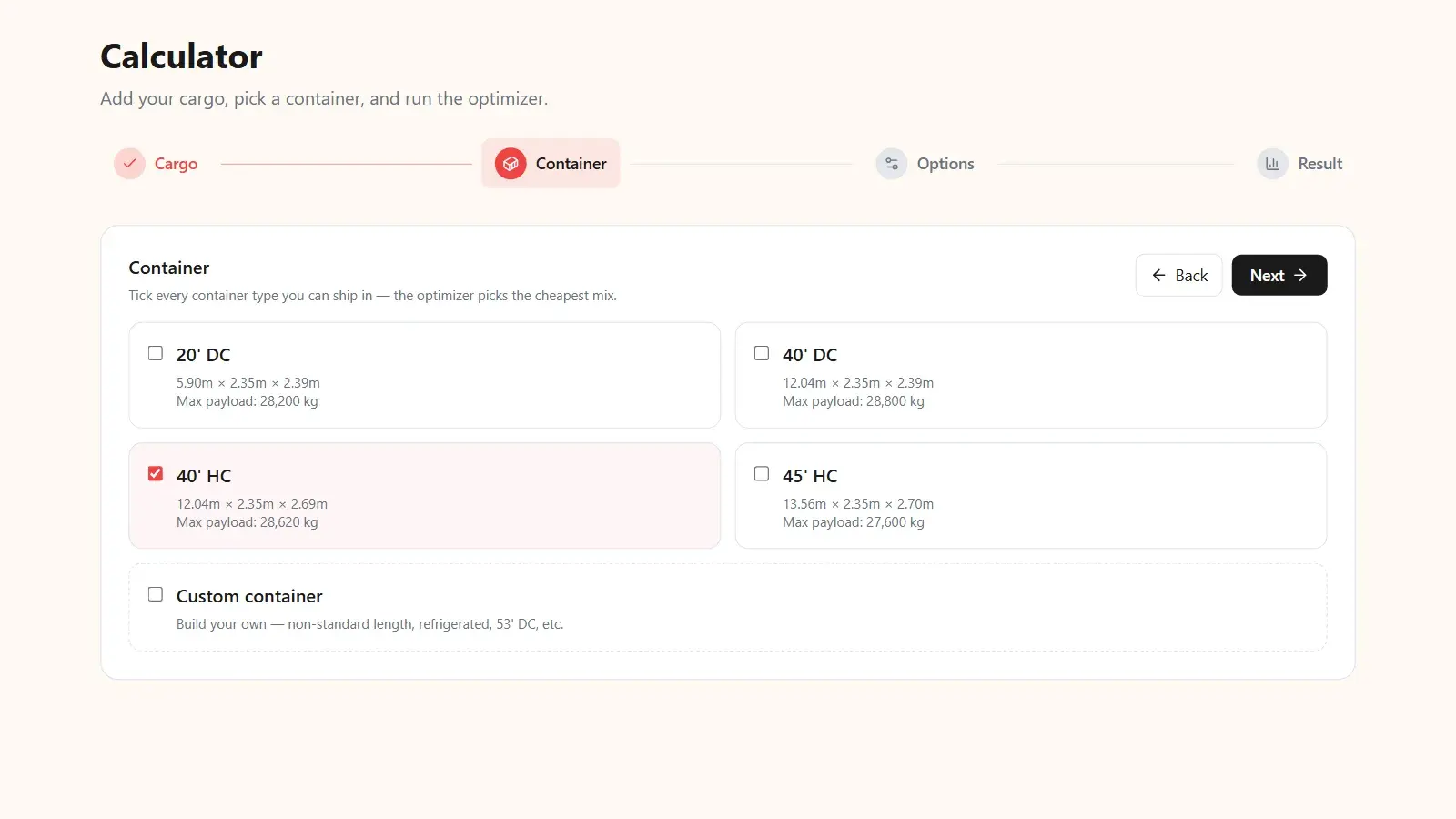Jump to the Options step label
The image size is (1456, 819).
coord(945,164)
